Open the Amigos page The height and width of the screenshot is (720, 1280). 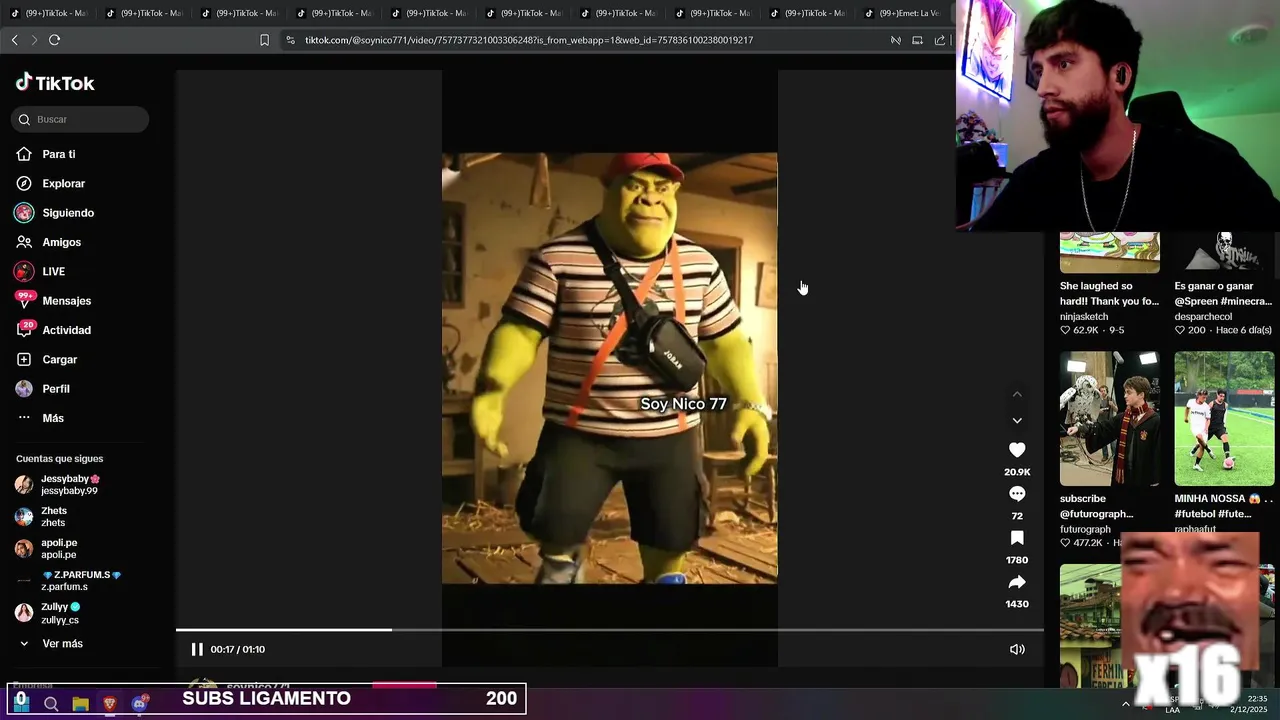(x=60, y=242)
